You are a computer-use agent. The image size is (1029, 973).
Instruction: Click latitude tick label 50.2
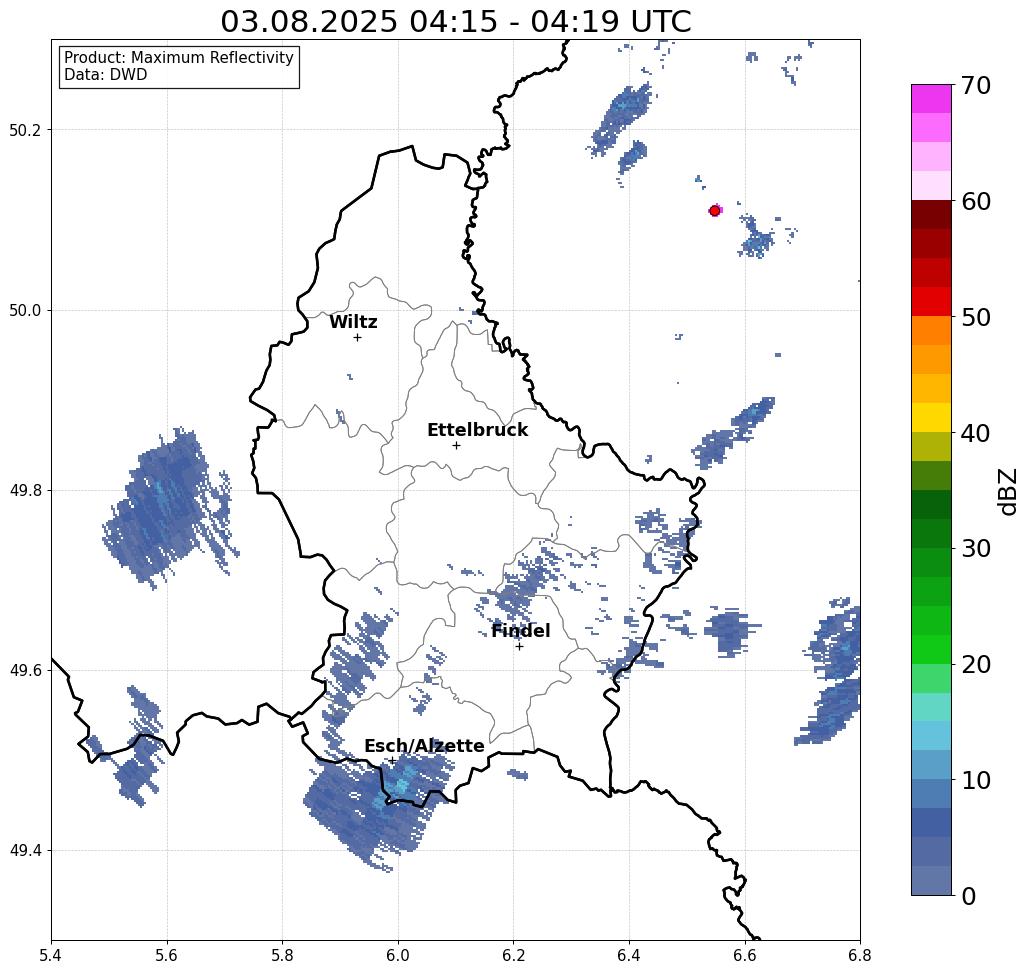(25, 130)
